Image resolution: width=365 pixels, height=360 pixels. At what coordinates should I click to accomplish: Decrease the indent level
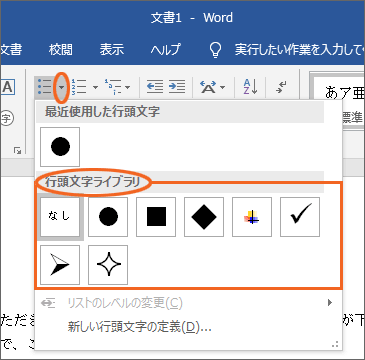point(155,87)
